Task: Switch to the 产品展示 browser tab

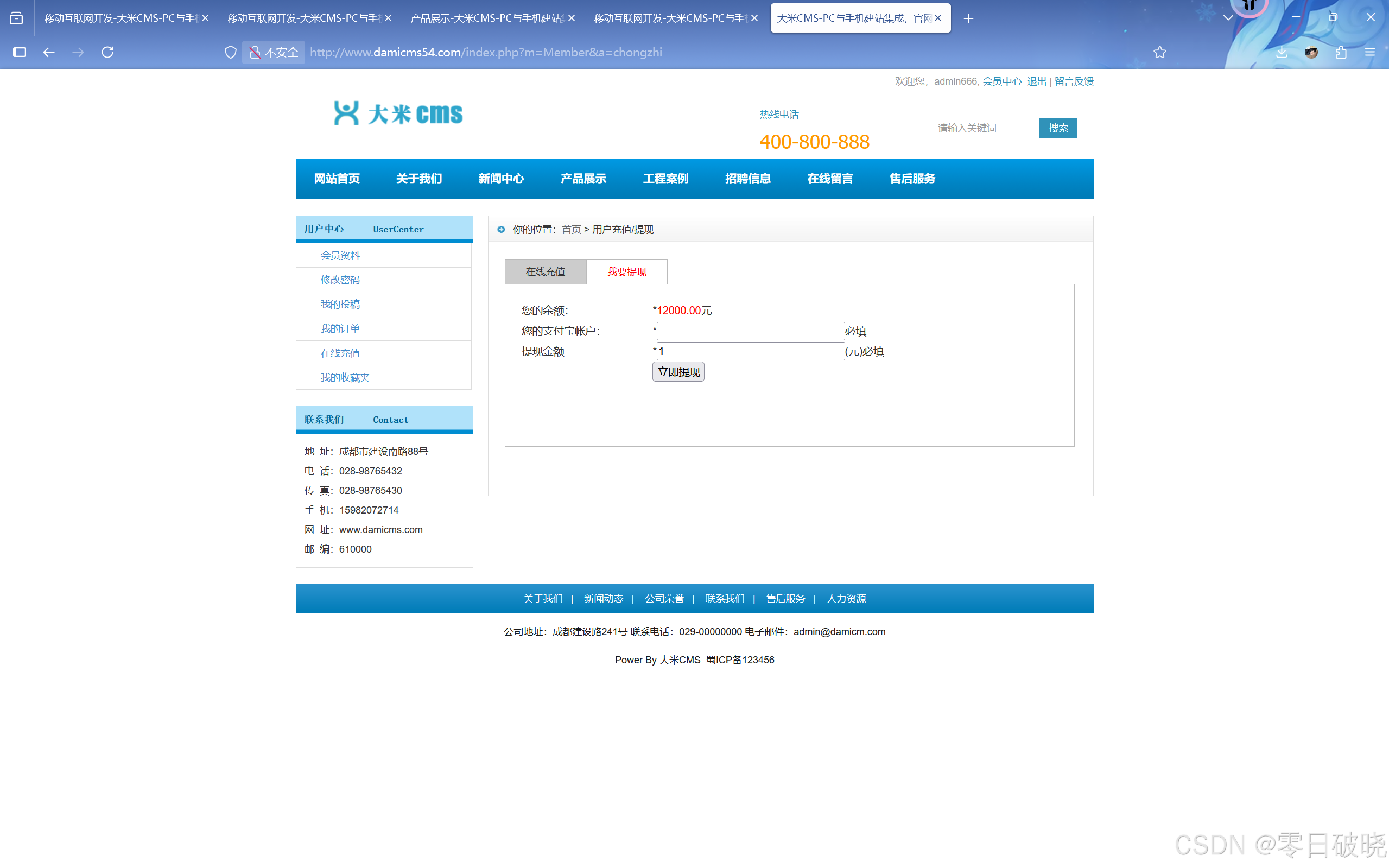Action: click(x=487, y=18)
